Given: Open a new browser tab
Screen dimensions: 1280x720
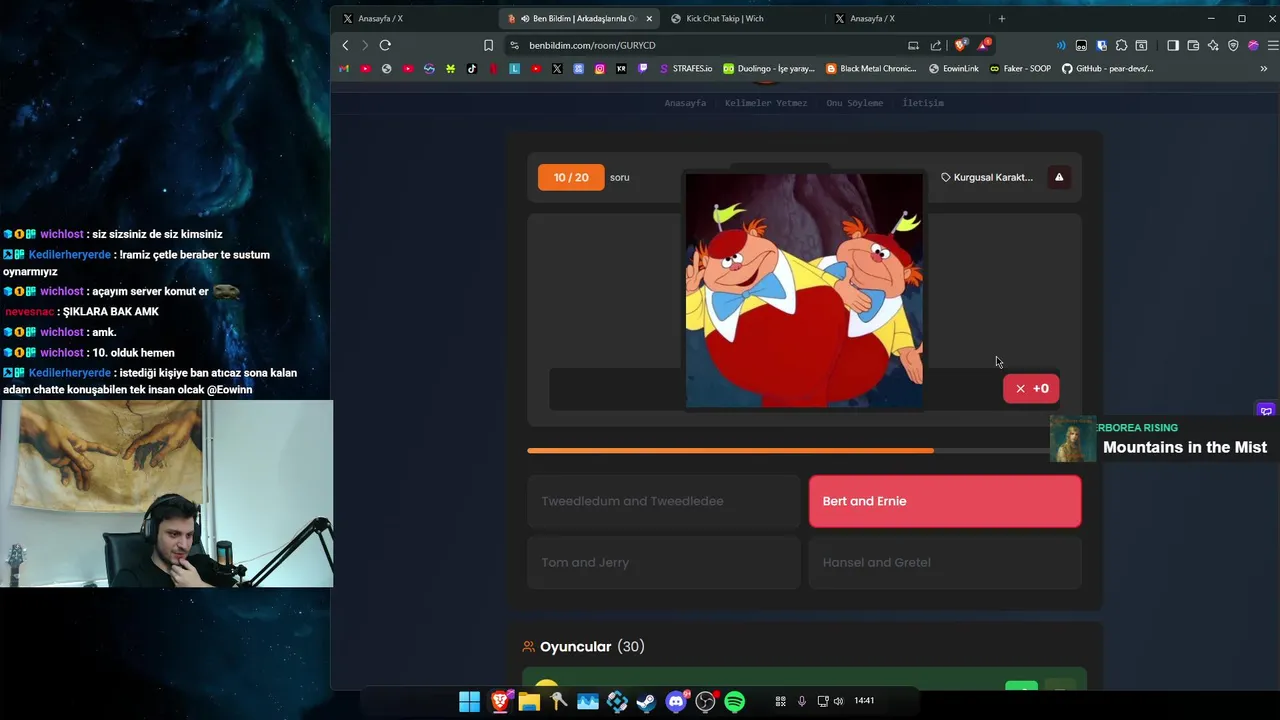Looking at the screenshot, I should [x=1002, y=18].
